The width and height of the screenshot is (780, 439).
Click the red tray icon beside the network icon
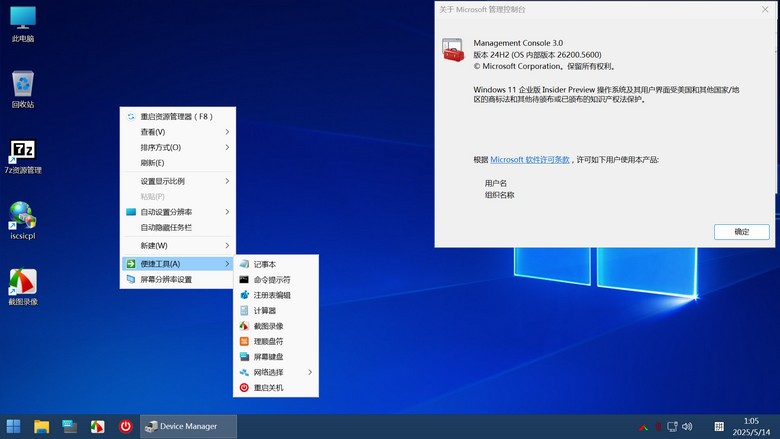[x=658, y=426]
